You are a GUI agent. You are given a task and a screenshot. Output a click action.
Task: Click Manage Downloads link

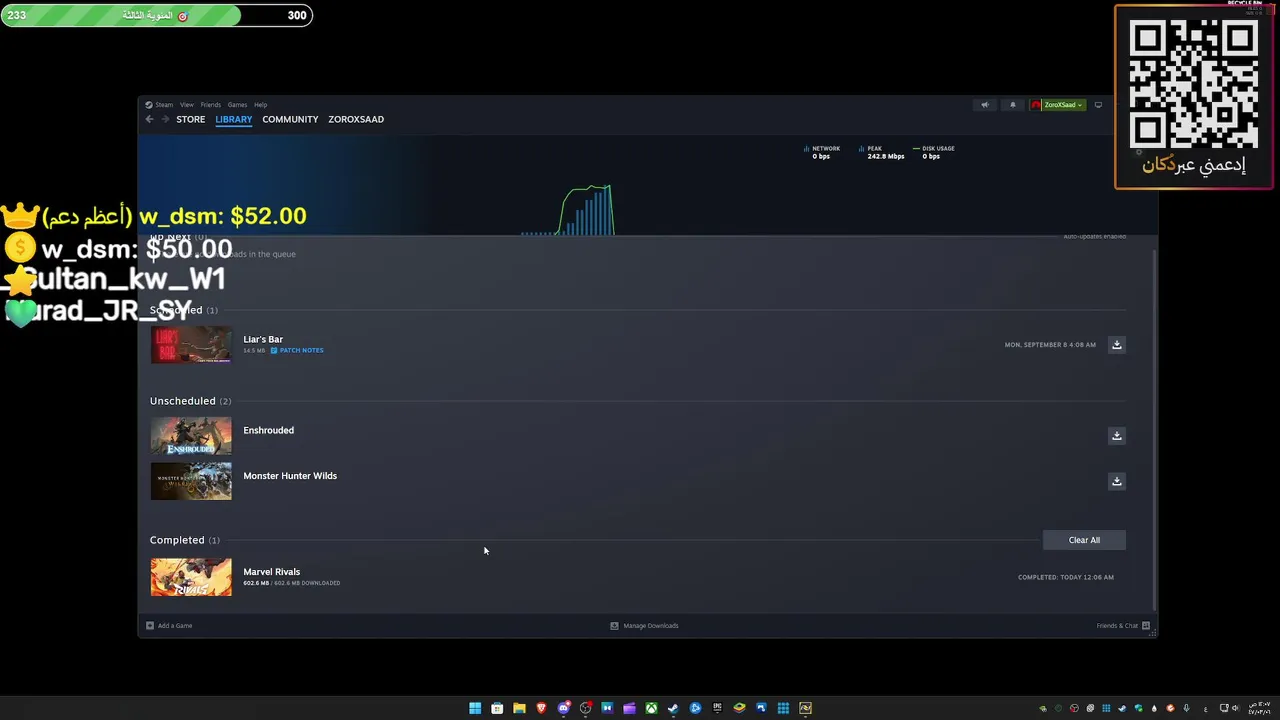coord(651,626)
